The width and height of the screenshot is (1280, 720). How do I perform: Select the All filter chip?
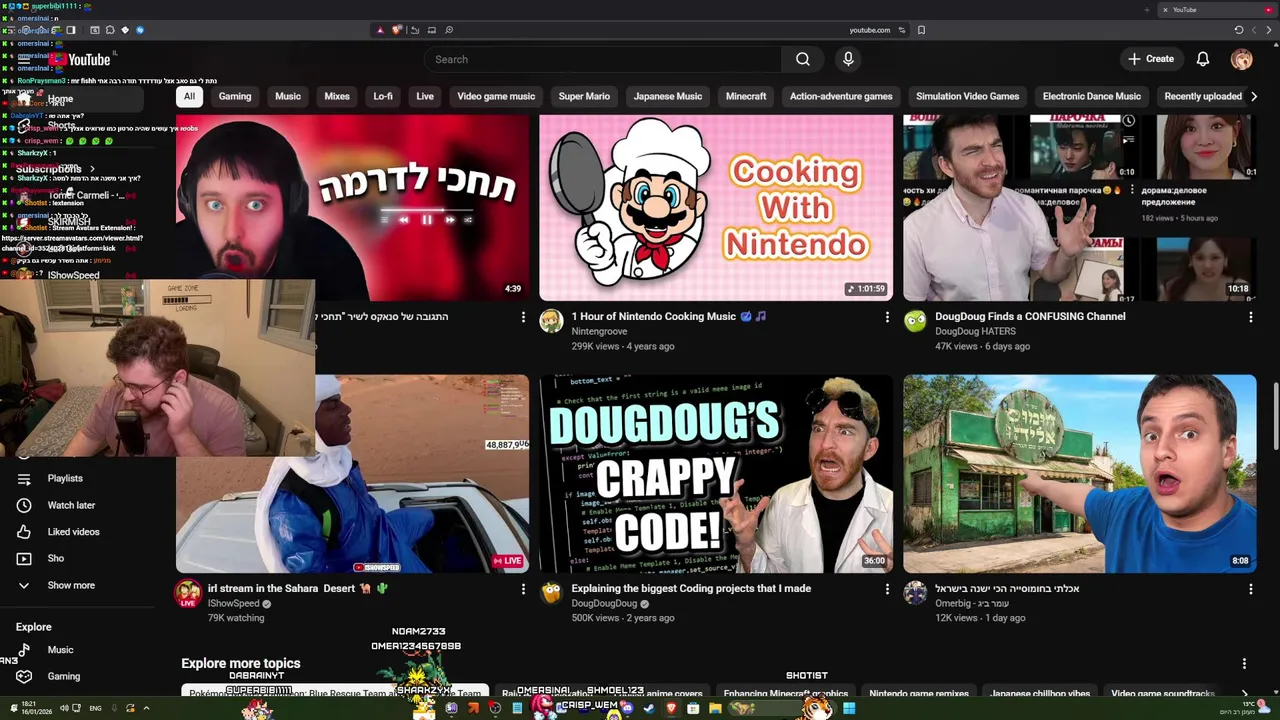(x=189, y=96)
